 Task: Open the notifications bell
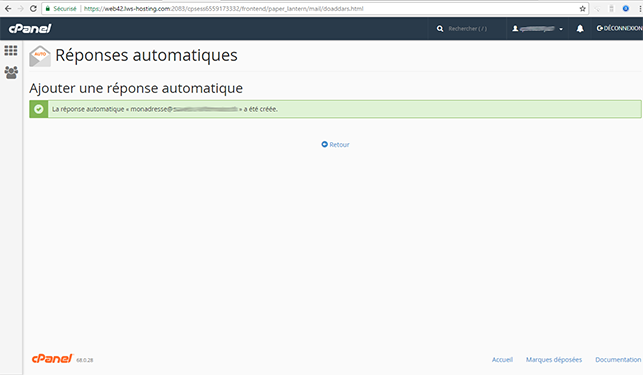(580, 29)
